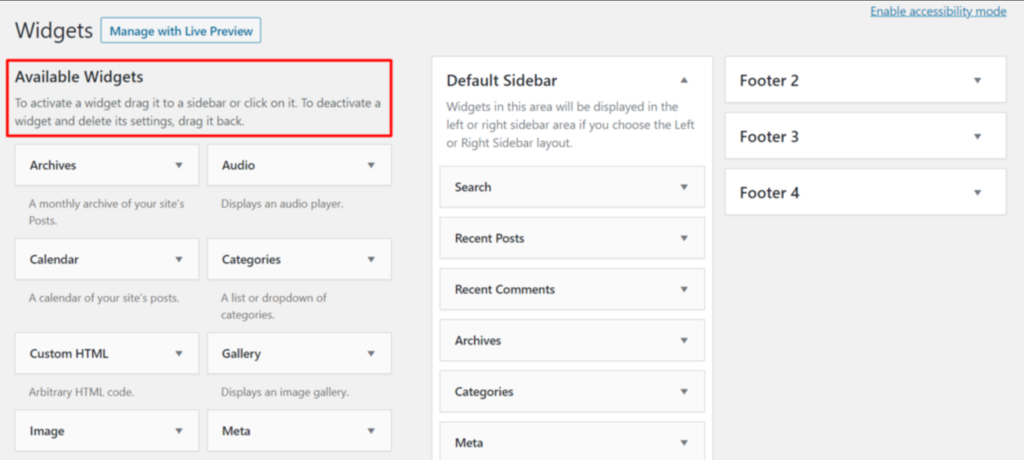Expand the Archives available widget arrow
The height and width of the screenshot is (460, 1024).
coord(179,165)
